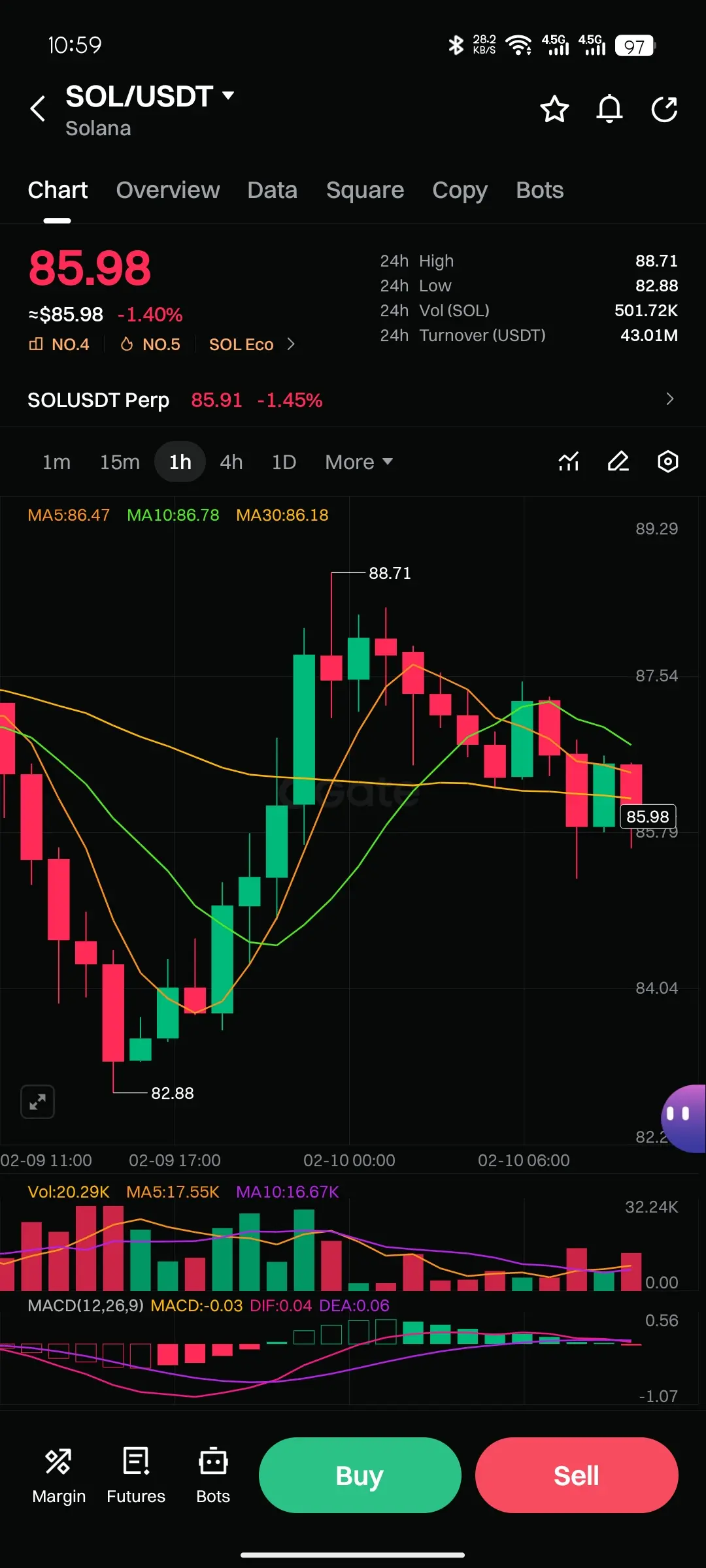706x1568 pixels.
Task: Switch to top Bots tab
Action: click(x=540, y=190)
